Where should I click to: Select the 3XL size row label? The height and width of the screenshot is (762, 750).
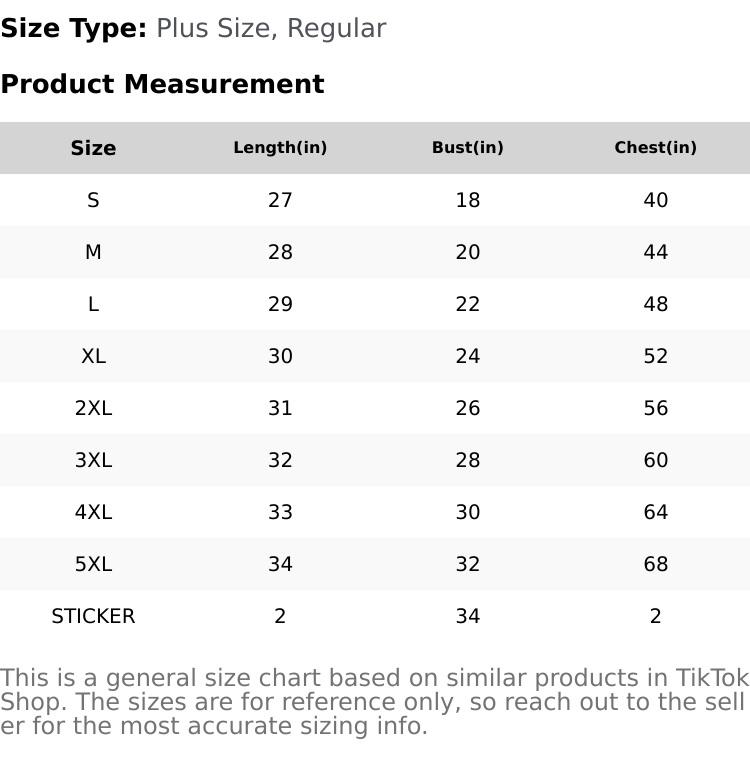(93, 460)
